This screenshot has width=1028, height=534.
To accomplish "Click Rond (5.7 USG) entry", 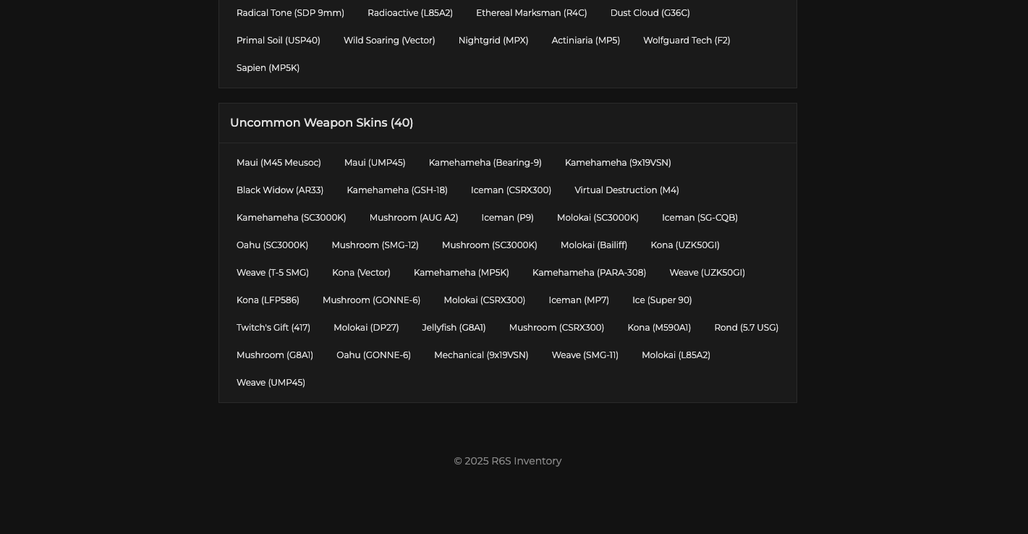I will pos(746,328).
